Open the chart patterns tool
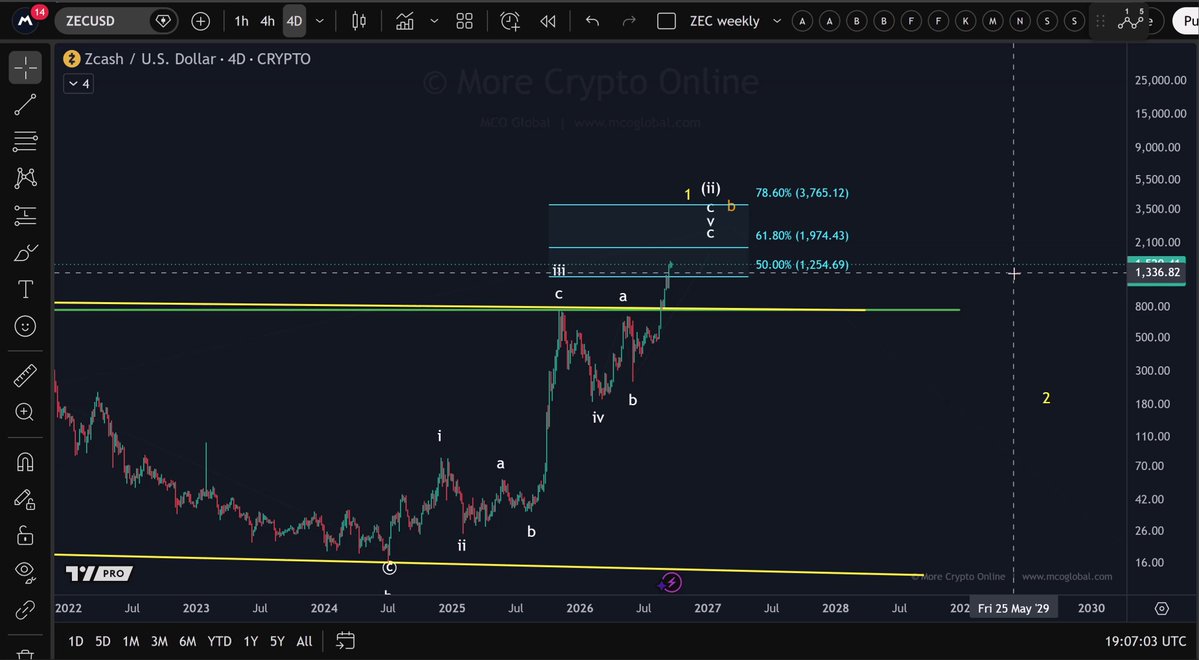This screenshot has height=660, width=1199. click(25, 178)
